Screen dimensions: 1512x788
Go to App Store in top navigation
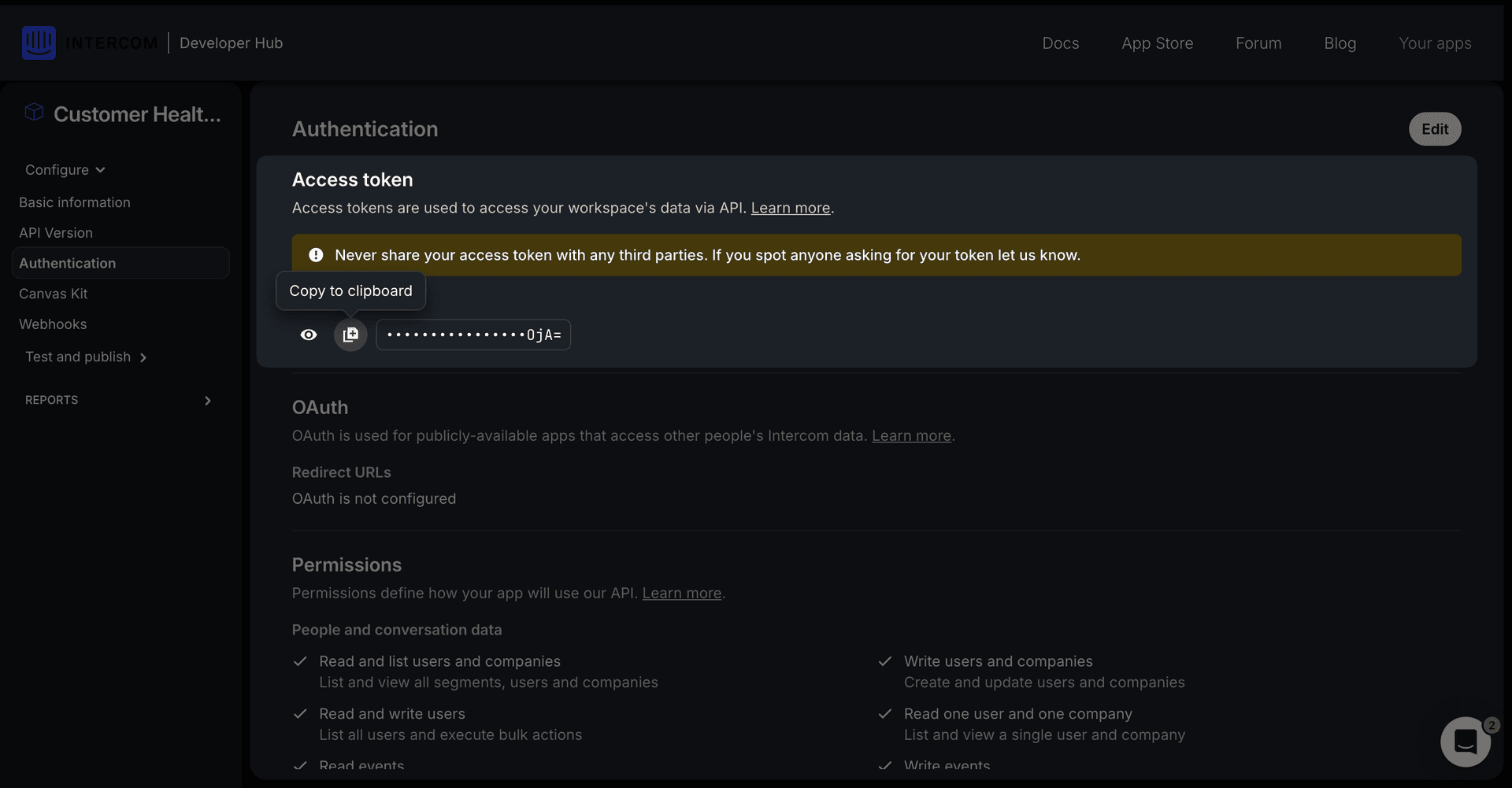1157,43
